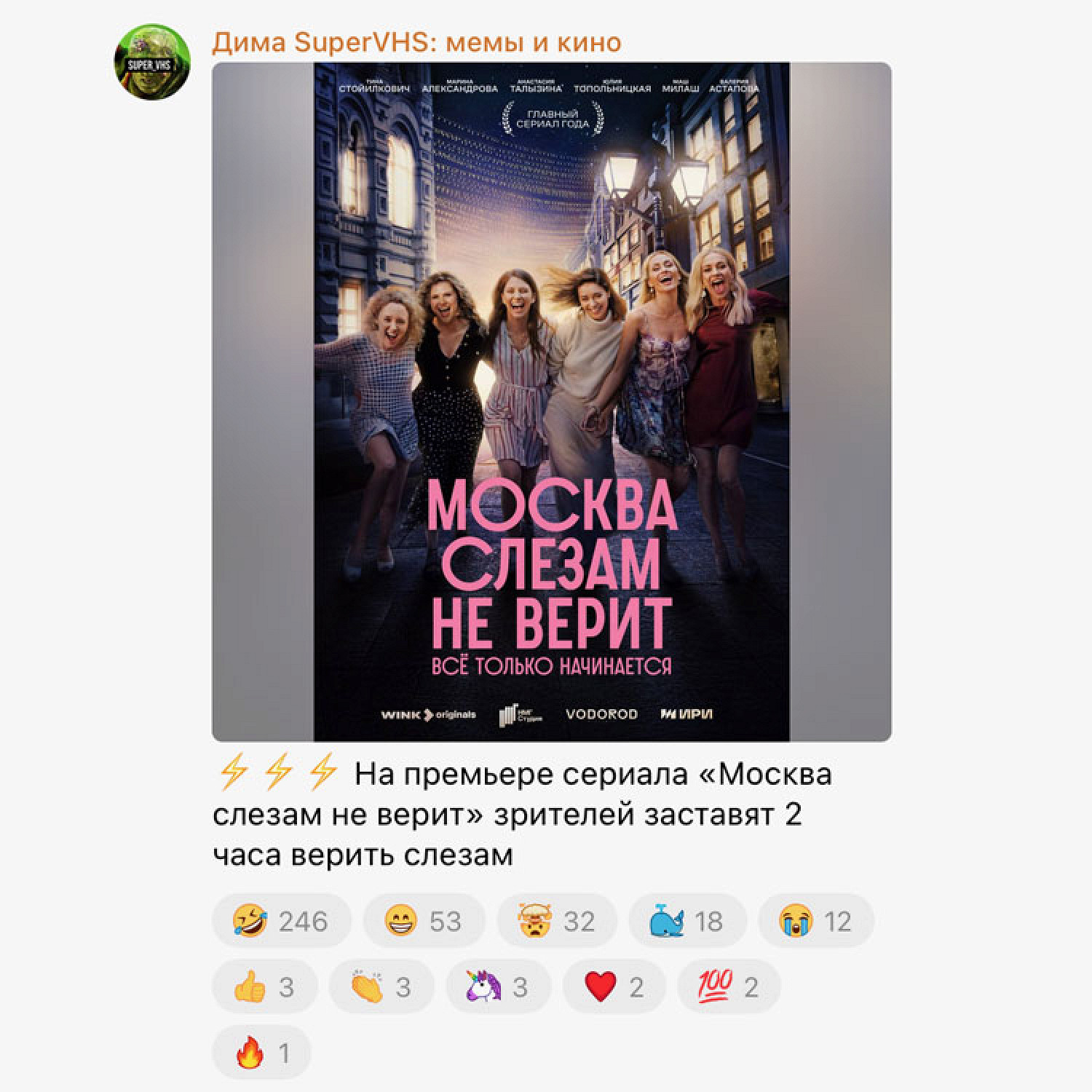Add the crying face reaction with 12
The image size is (1092, 1092).
tap(816, 921)
